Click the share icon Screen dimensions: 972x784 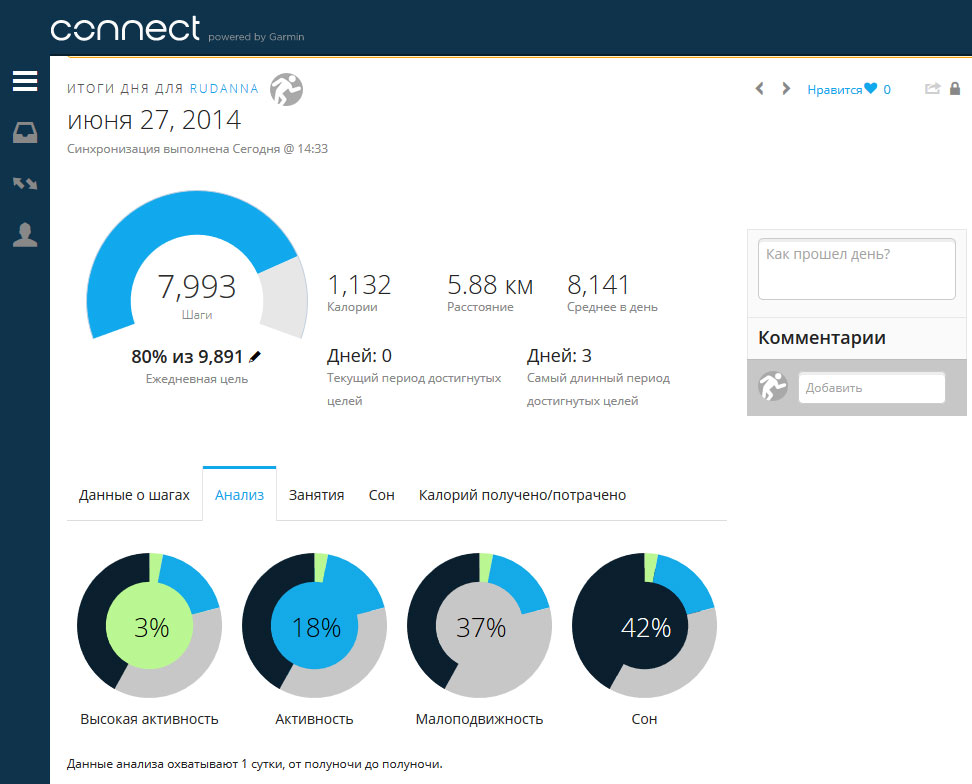pos(932,89)
